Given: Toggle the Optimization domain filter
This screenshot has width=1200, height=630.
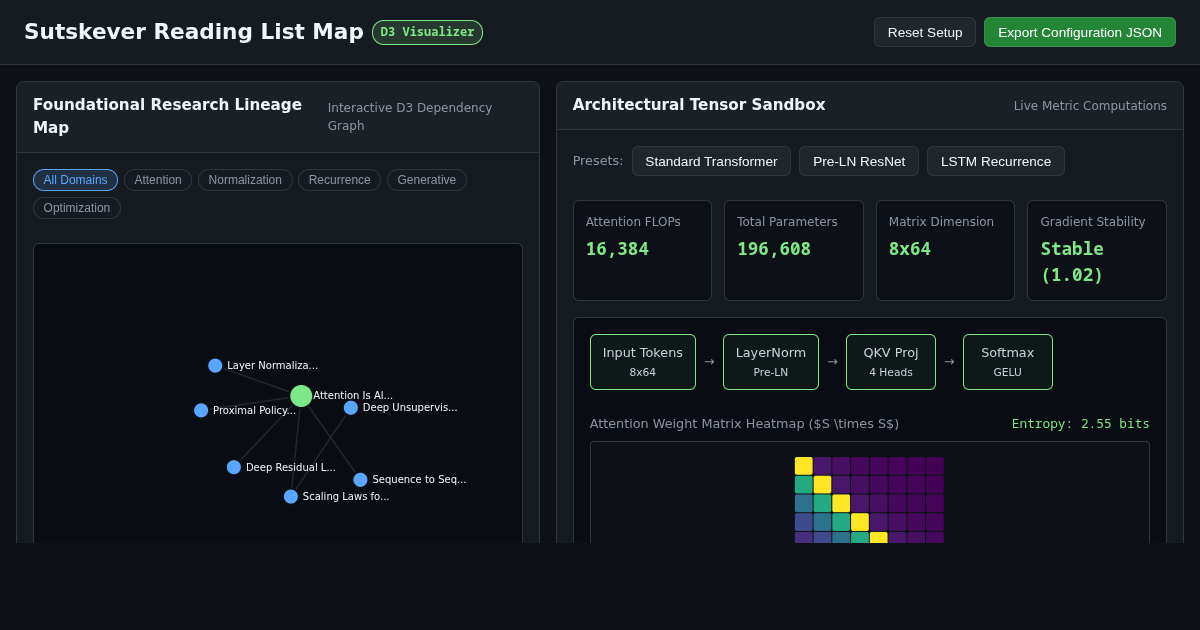Looking at the screenshot, I should (x=77, y=208).
